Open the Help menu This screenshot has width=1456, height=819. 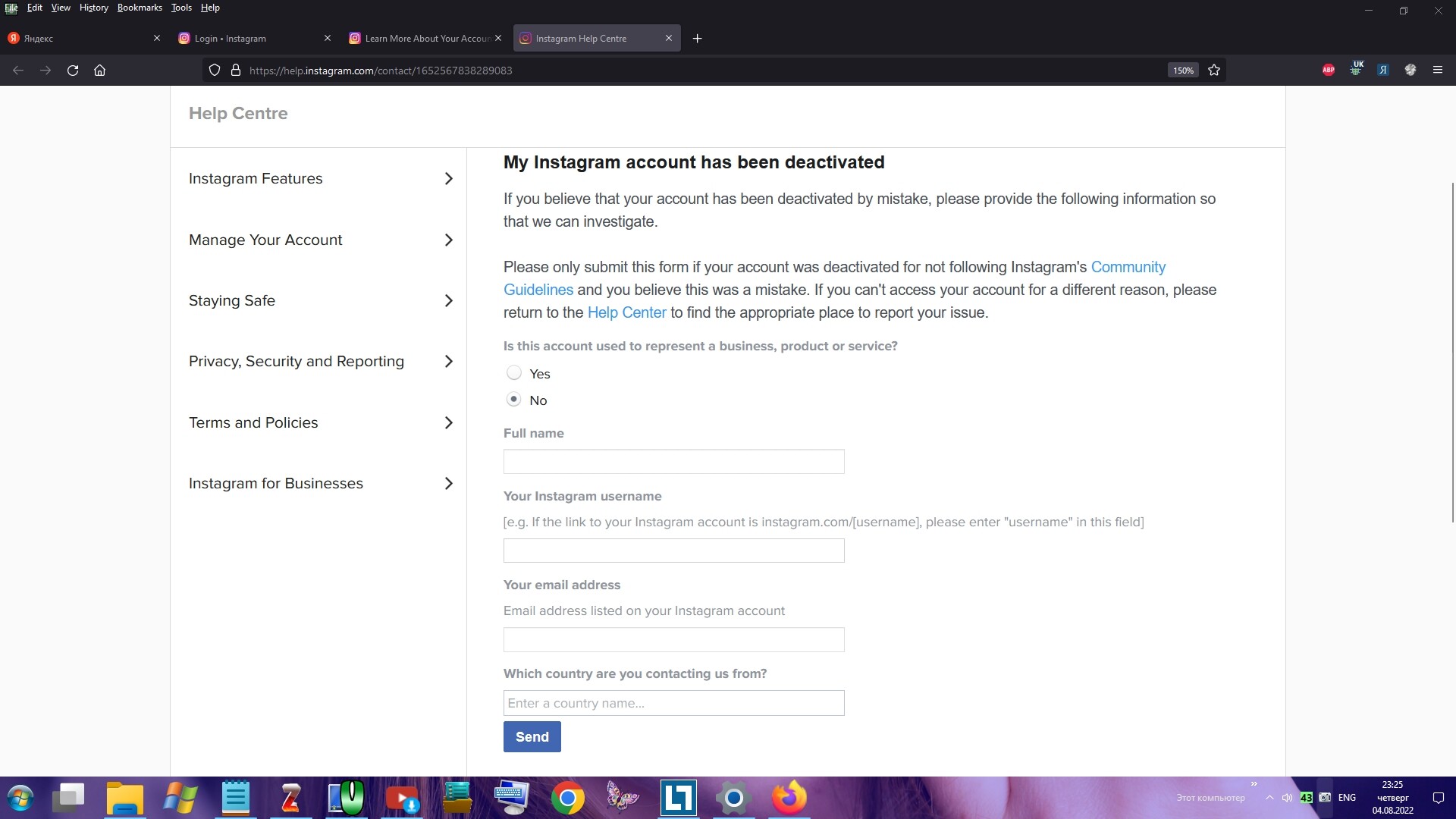point(210,8)
